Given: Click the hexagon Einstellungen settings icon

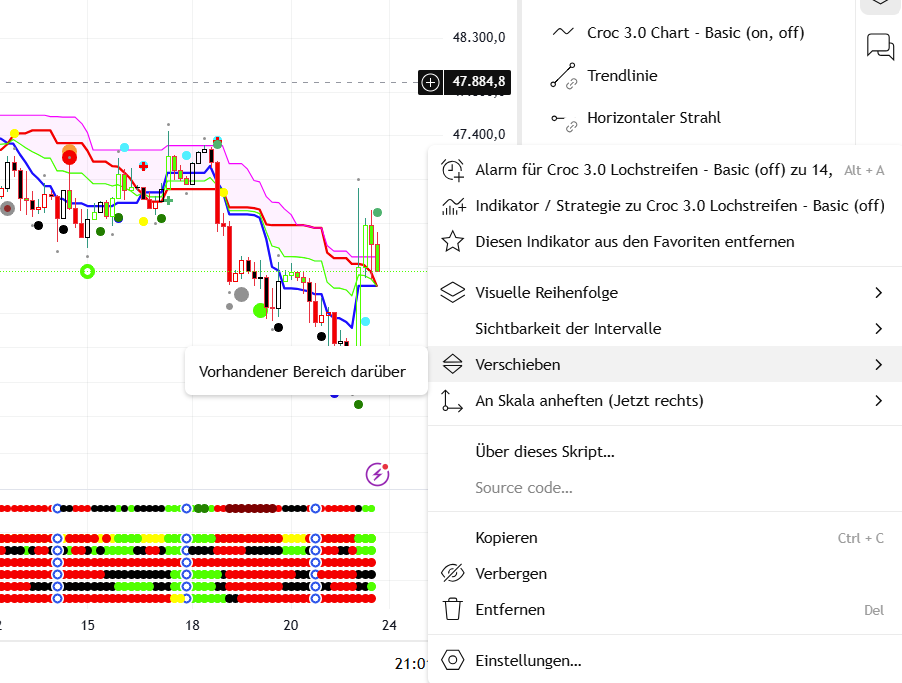Looking at the screenshot, I should pyautogui.click(x=453, y=661).
